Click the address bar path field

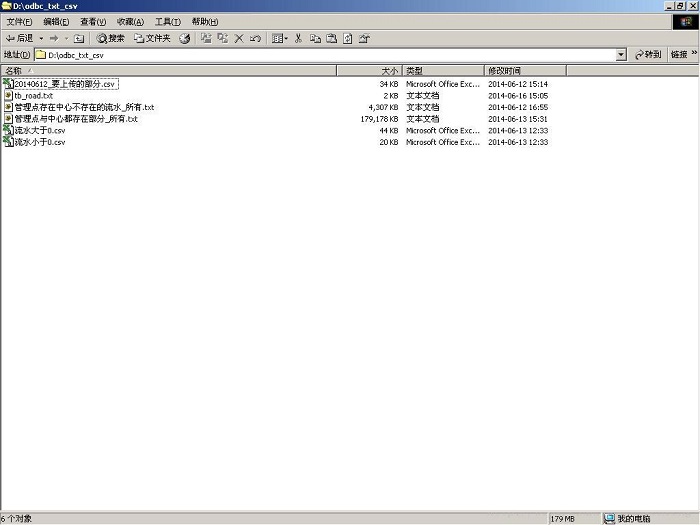click(x=320, y=55)
